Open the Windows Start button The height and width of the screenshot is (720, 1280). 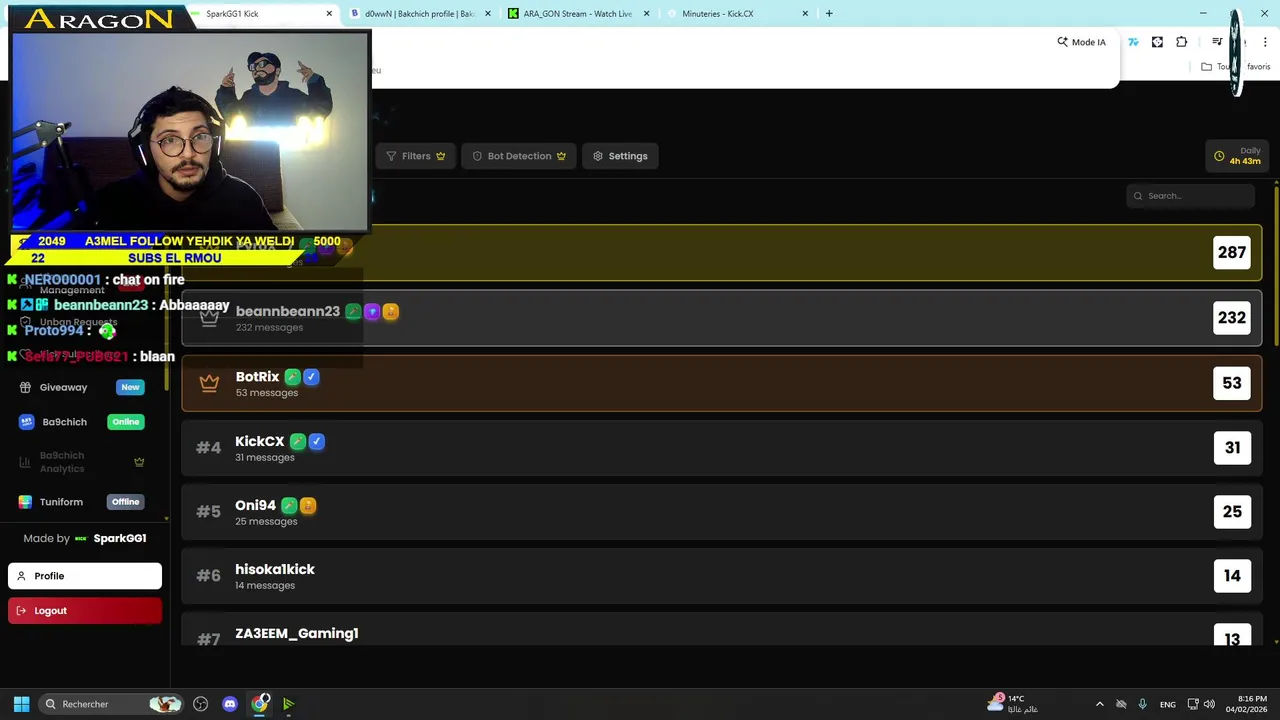[x=21, y=704]
